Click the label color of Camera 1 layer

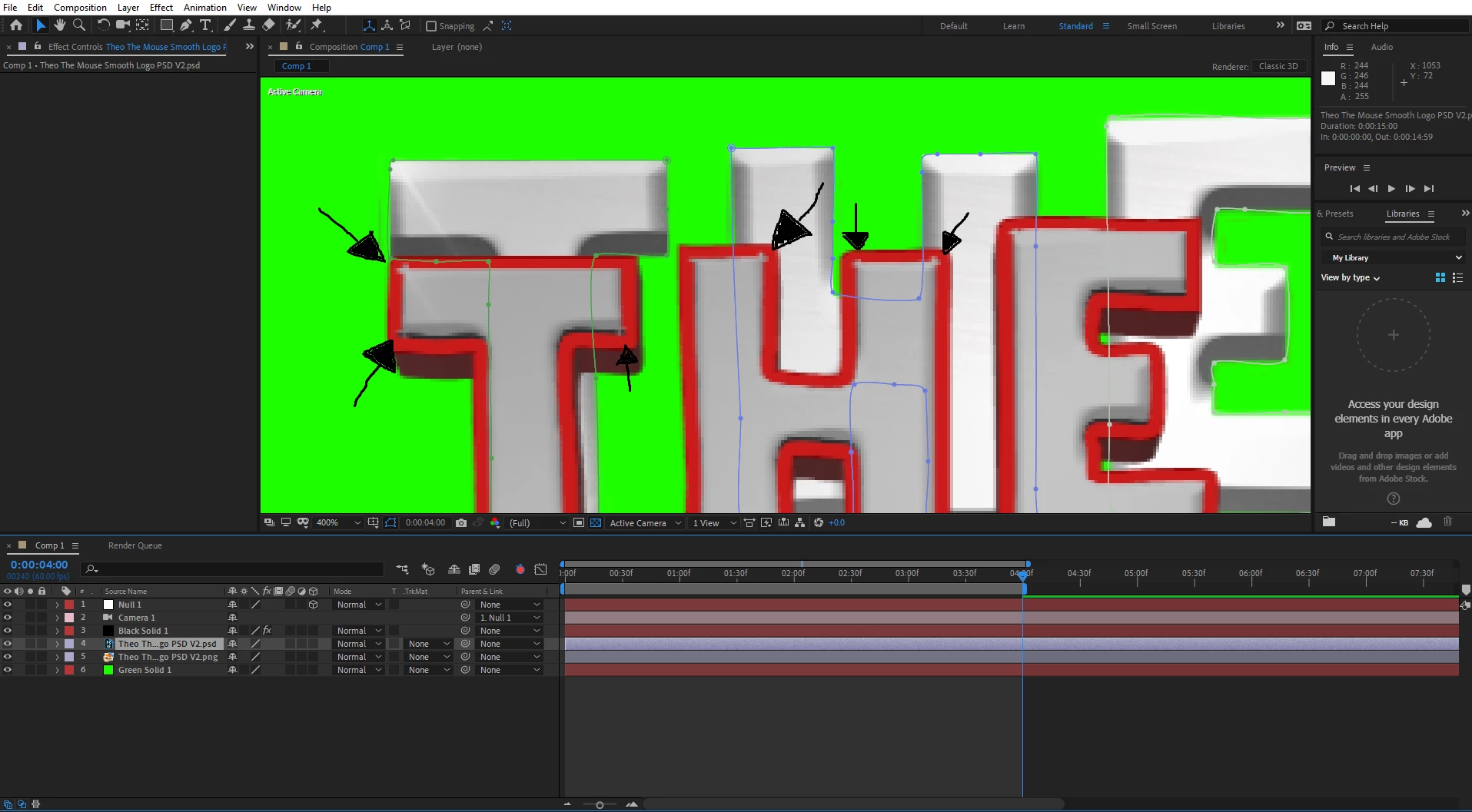69,618
